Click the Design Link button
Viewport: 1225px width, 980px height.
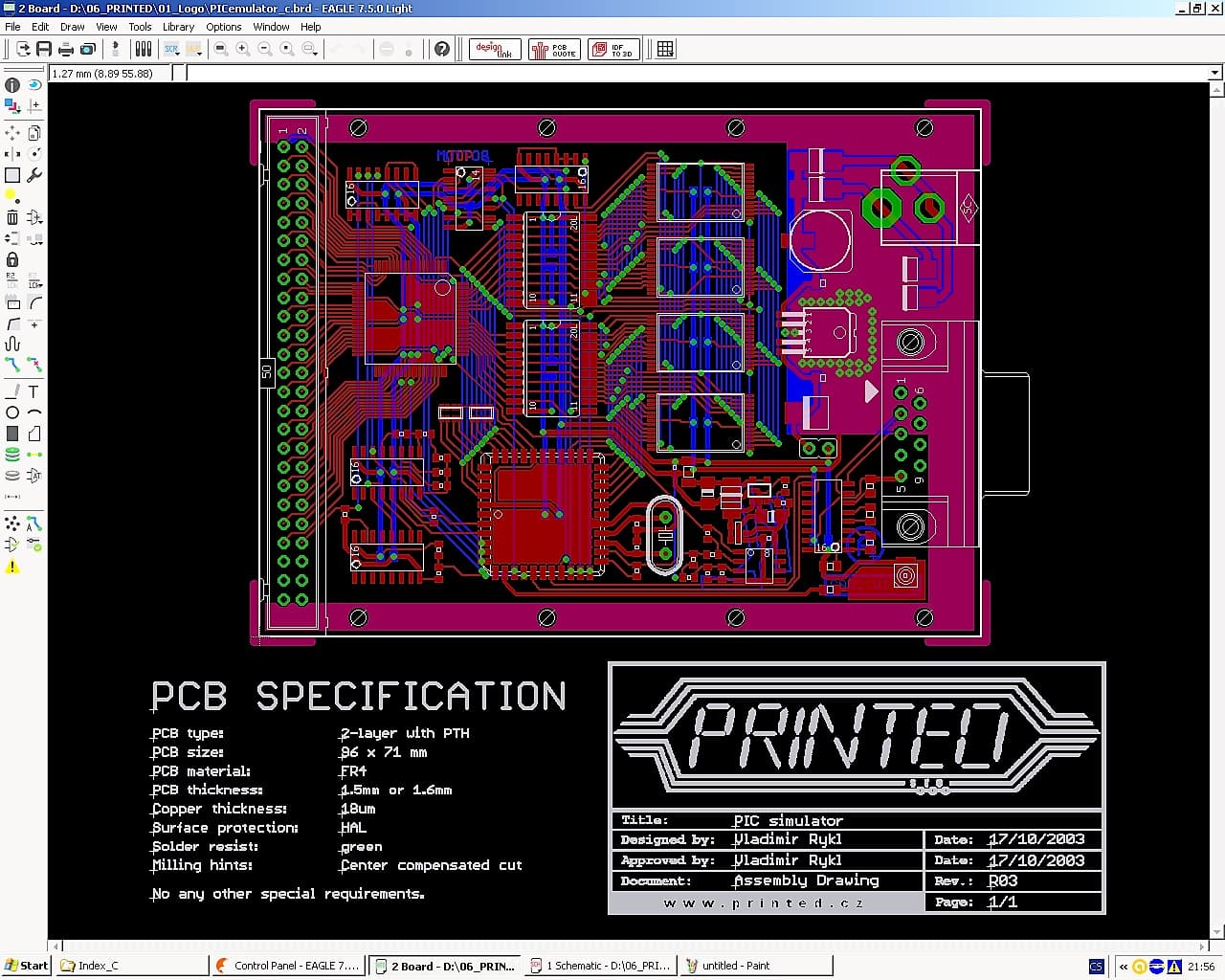495,49
